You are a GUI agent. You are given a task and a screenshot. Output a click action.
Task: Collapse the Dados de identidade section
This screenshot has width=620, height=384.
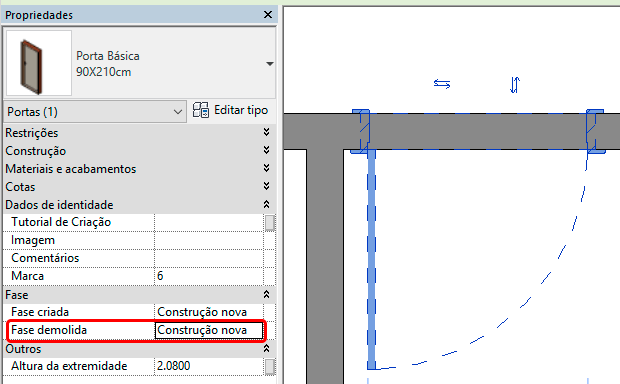click(267, 204)
